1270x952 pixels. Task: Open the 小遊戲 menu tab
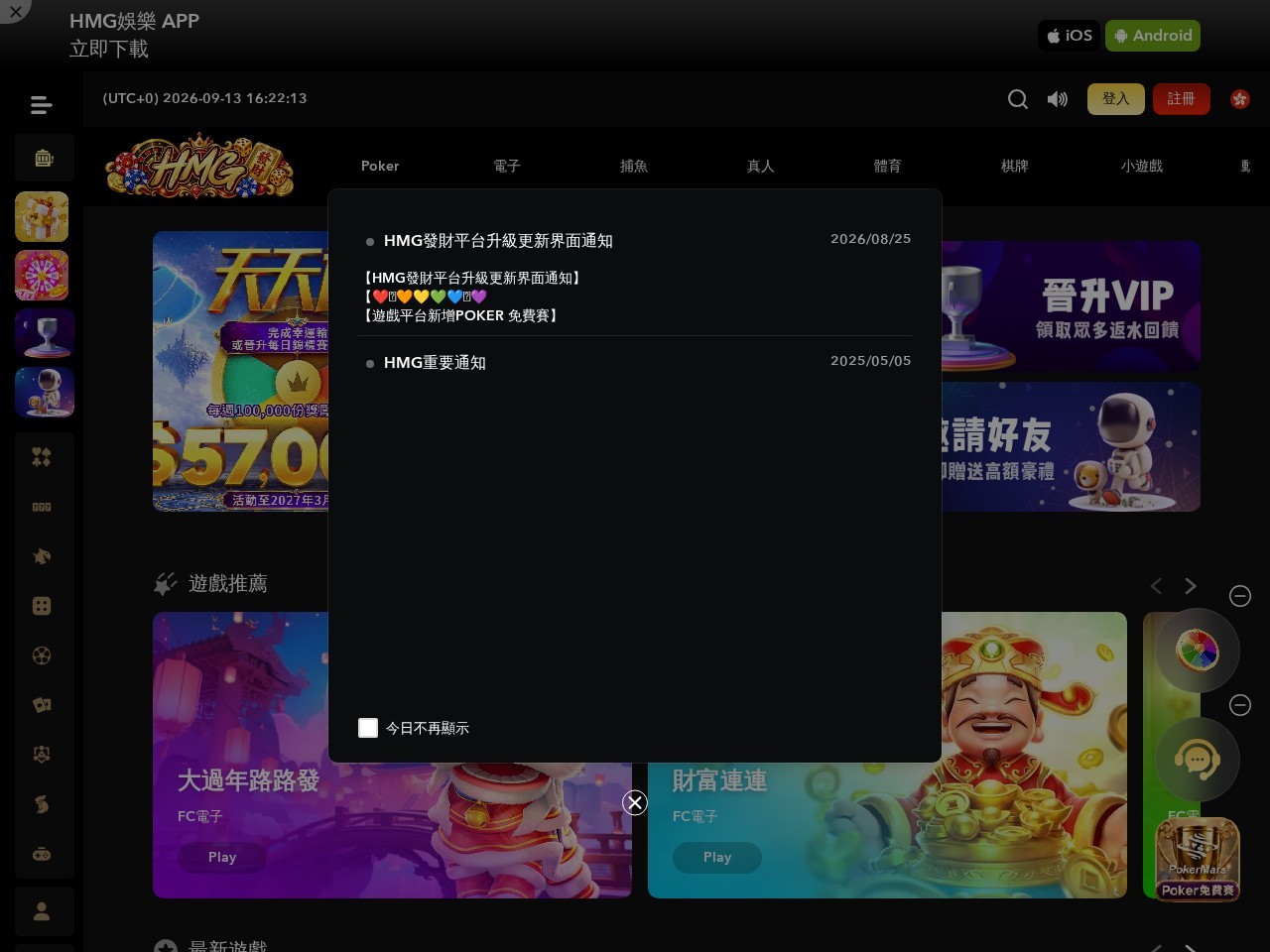1142,166
